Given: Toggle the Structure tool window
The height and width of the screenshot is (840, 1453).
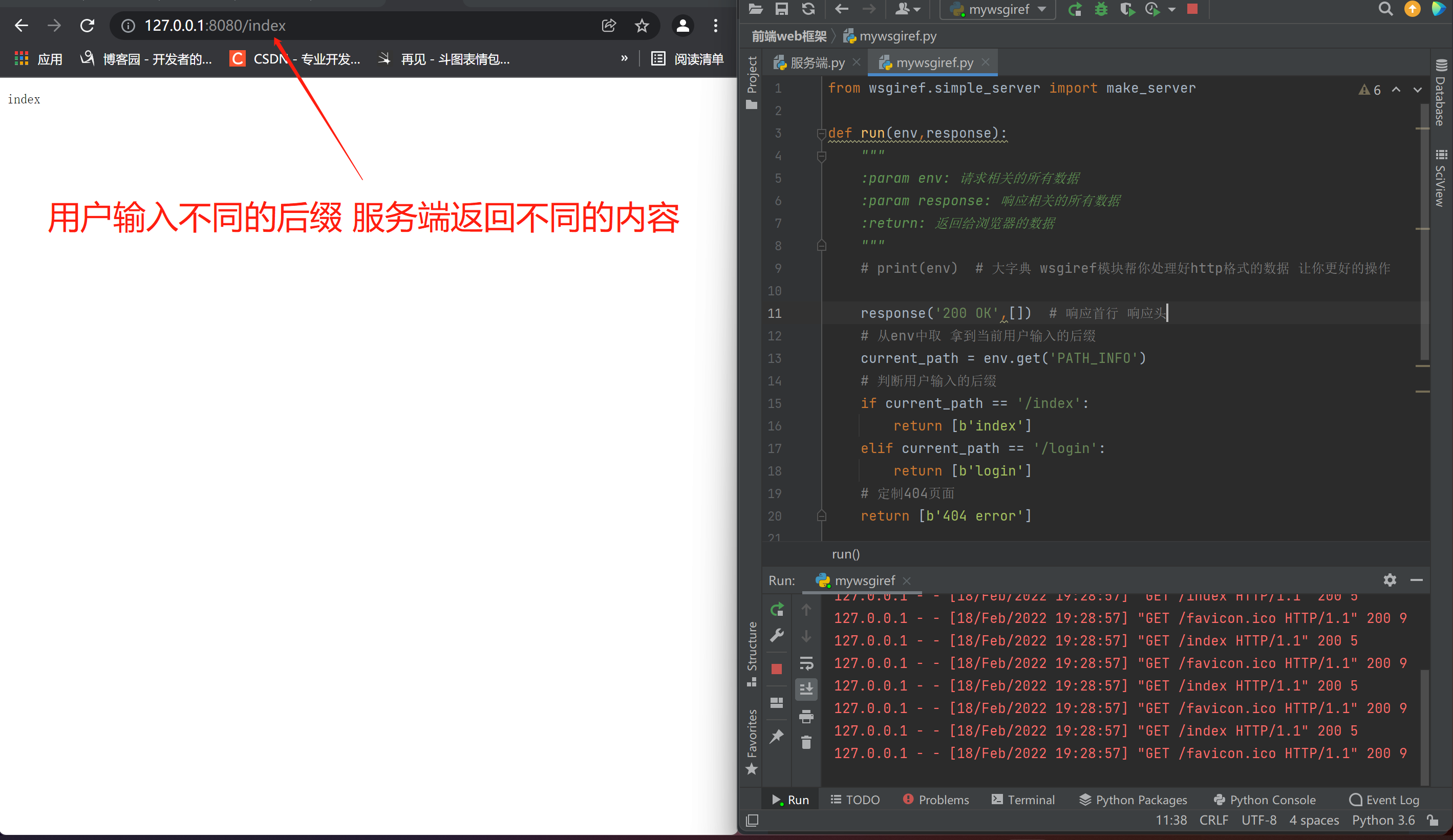Looking at the screenshot, I should [751, 654].
